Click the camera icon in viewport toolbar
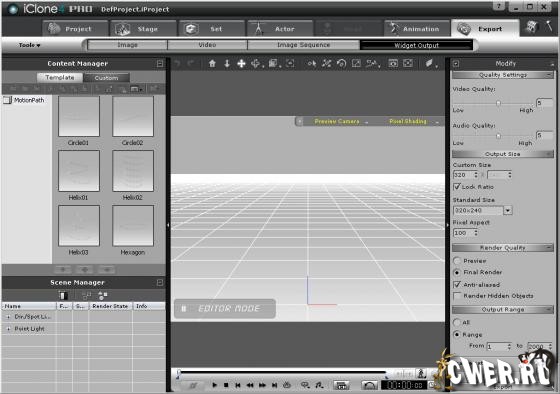 (393, 64)
